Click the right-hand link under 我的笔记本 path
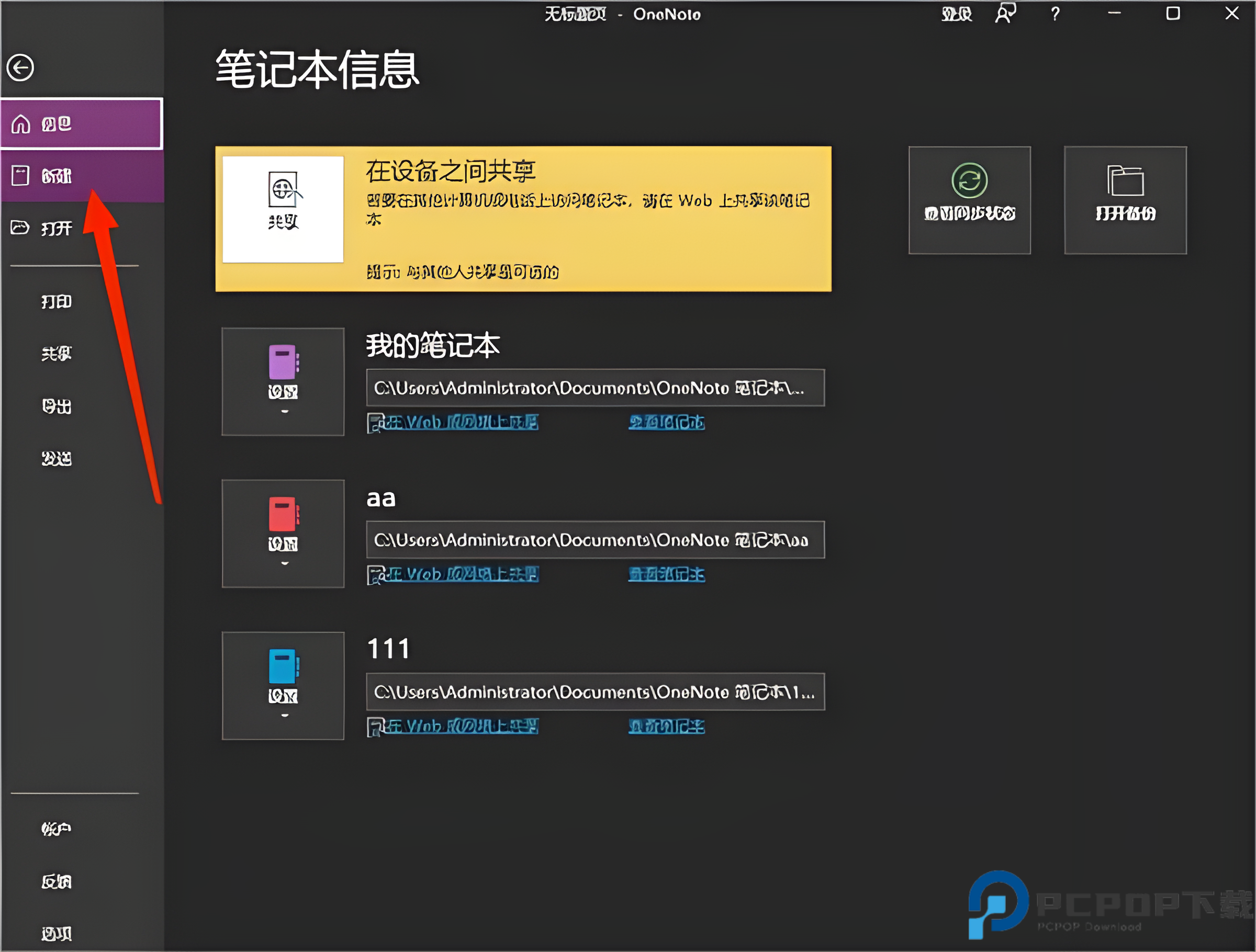The height and width of the screenshot is (952, 1256). tap(667, 422)
